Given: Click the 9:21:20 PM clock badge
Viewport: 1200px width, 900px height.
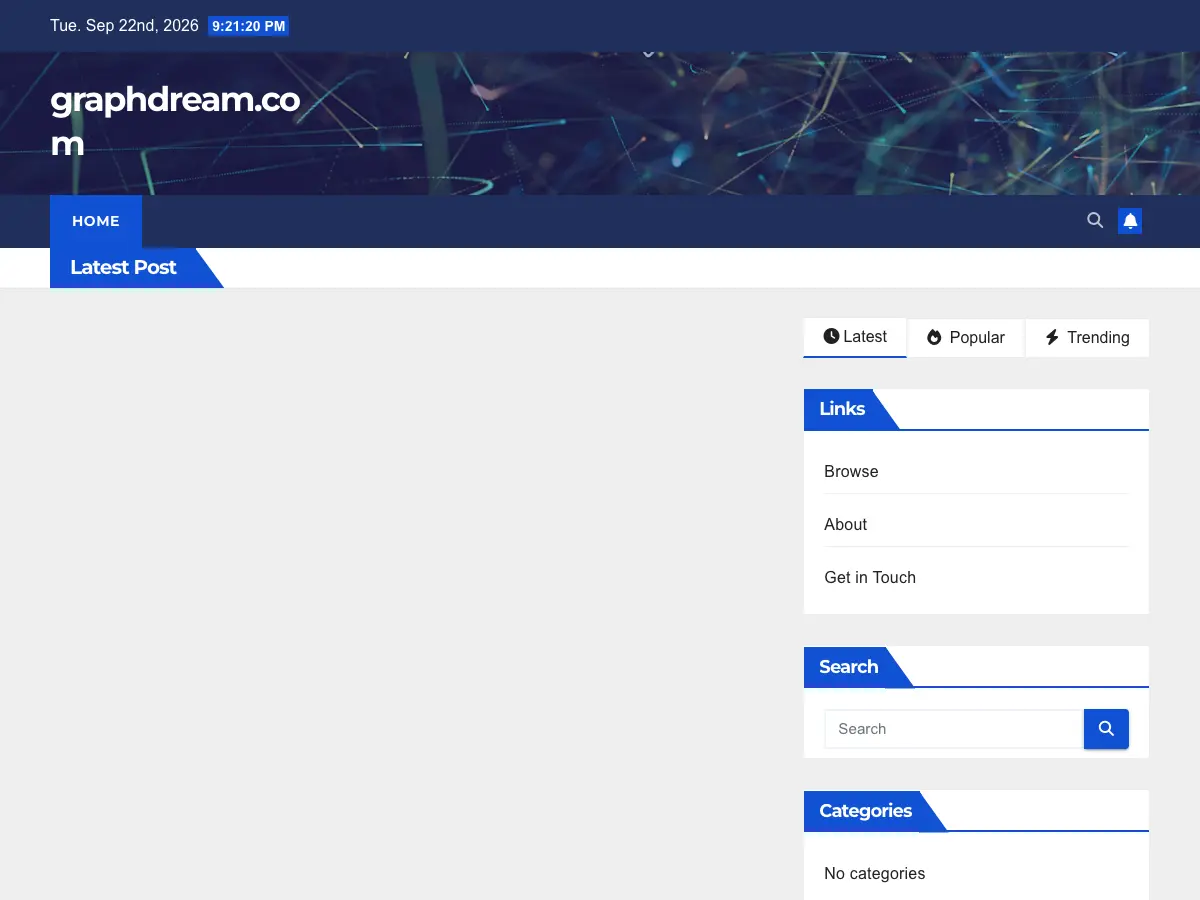Looking at the screenshot, I should click(249, 26).
